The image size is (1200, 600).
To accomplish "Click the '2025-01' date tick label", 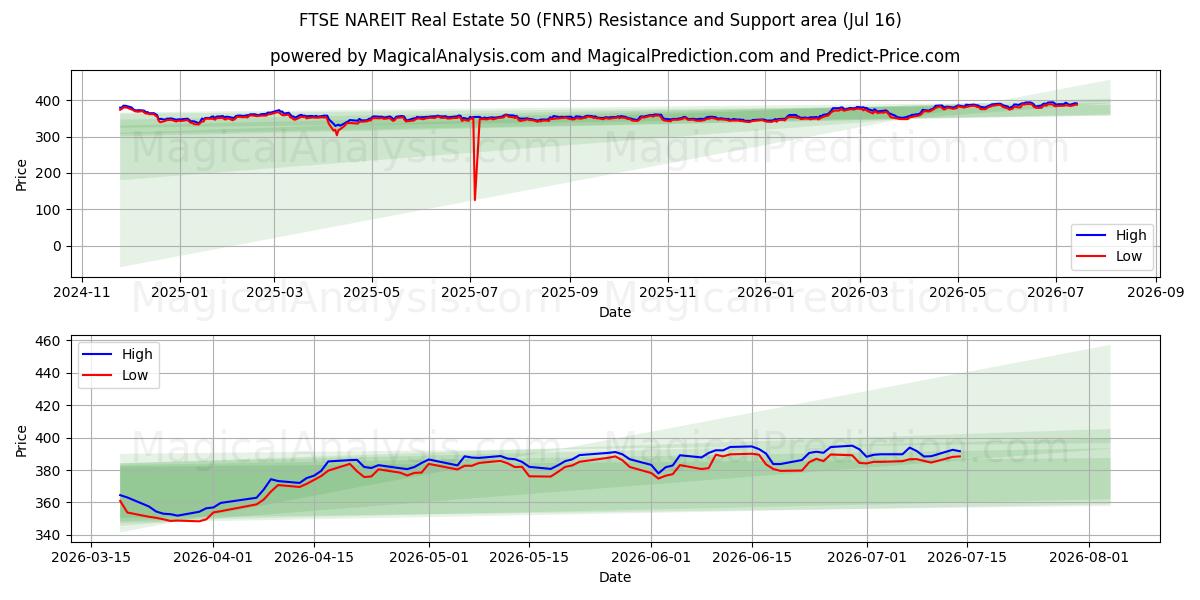I will point(180,292).
